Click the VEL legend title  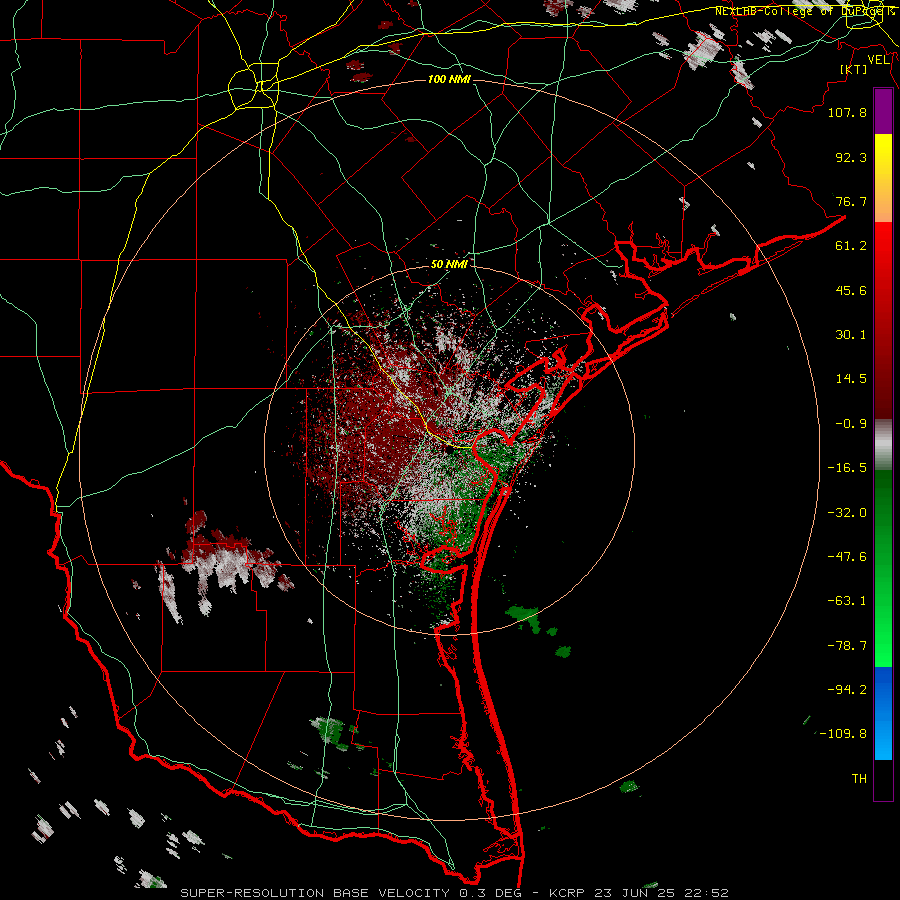(x=878, y=60)
